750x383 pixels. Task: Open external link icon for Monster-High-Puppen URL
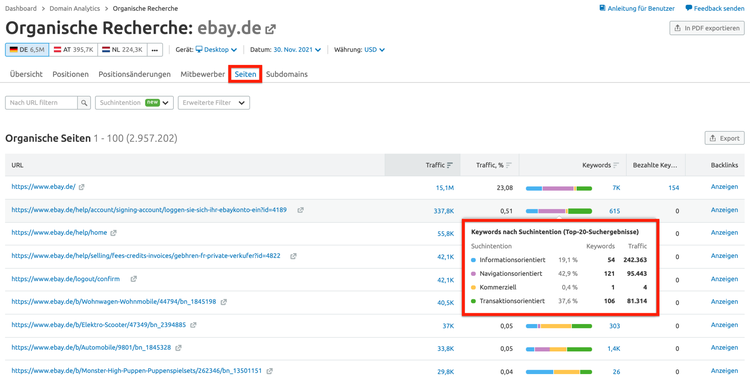pyautogui.click(x=269, y=371)
